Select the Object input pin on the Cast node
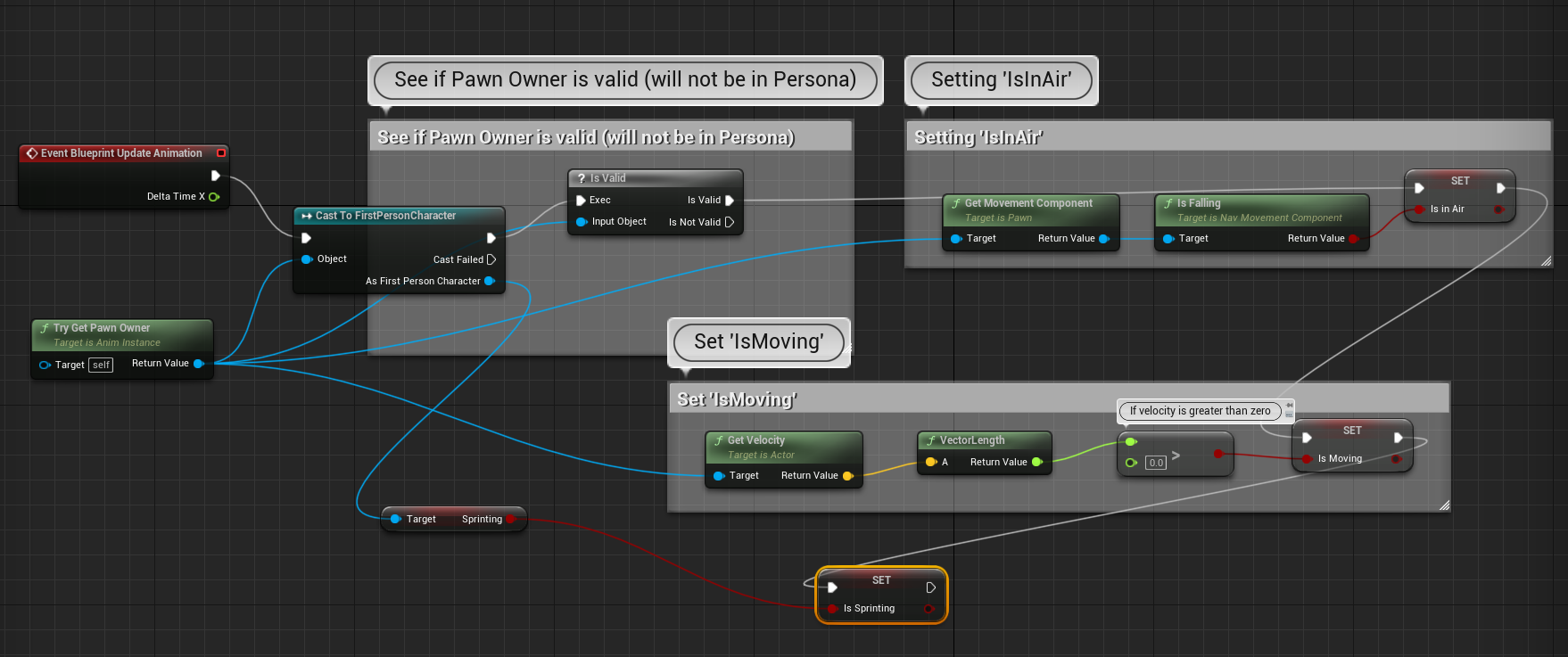 click(x=307, y=259)
